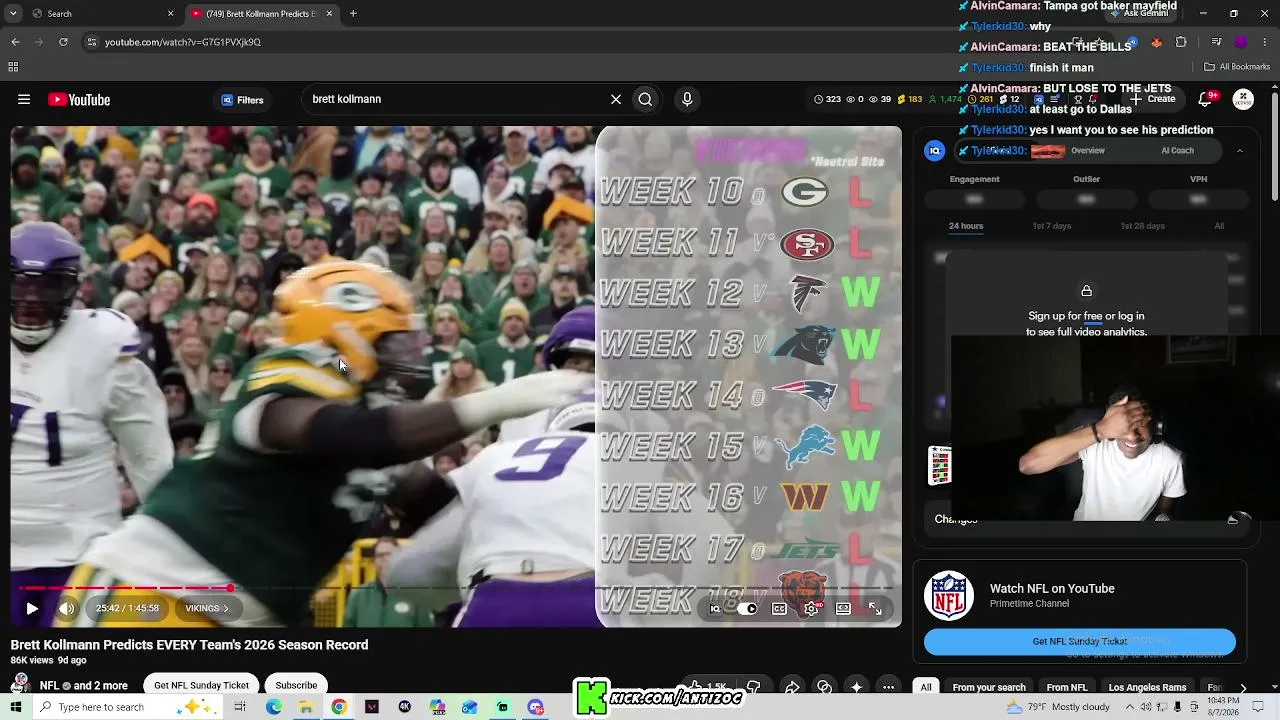
Task: Open a new browser tab
Action: (353, 14)
